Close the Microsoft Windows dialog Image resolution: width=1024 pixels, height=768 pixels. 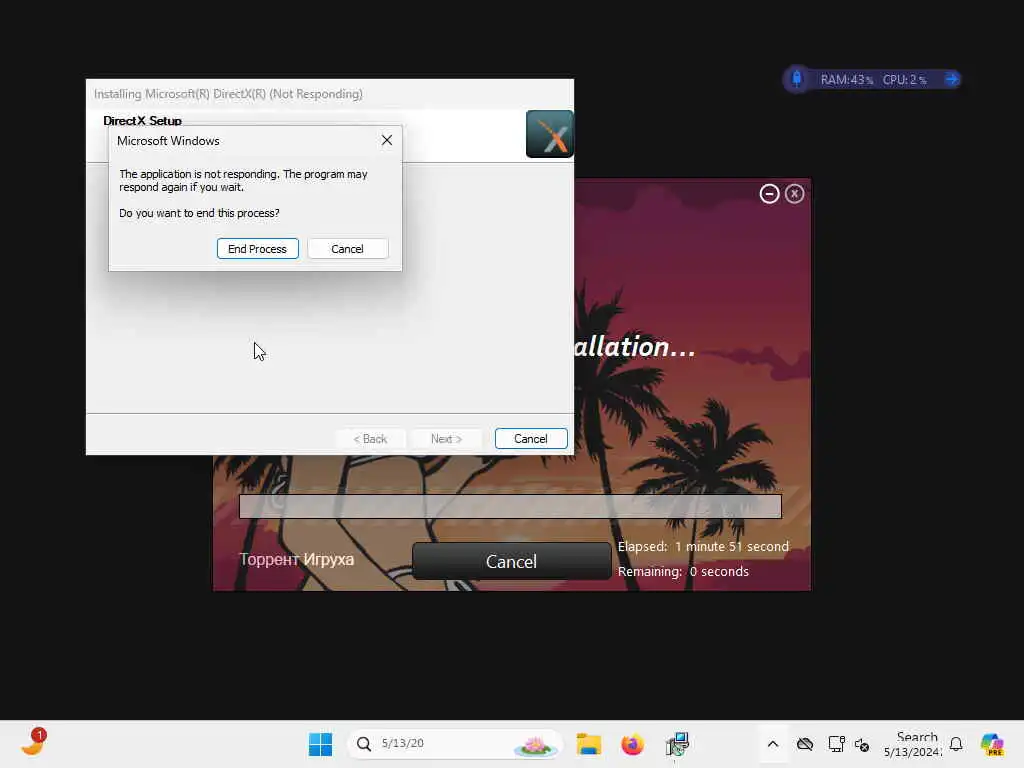coord(387,140)
